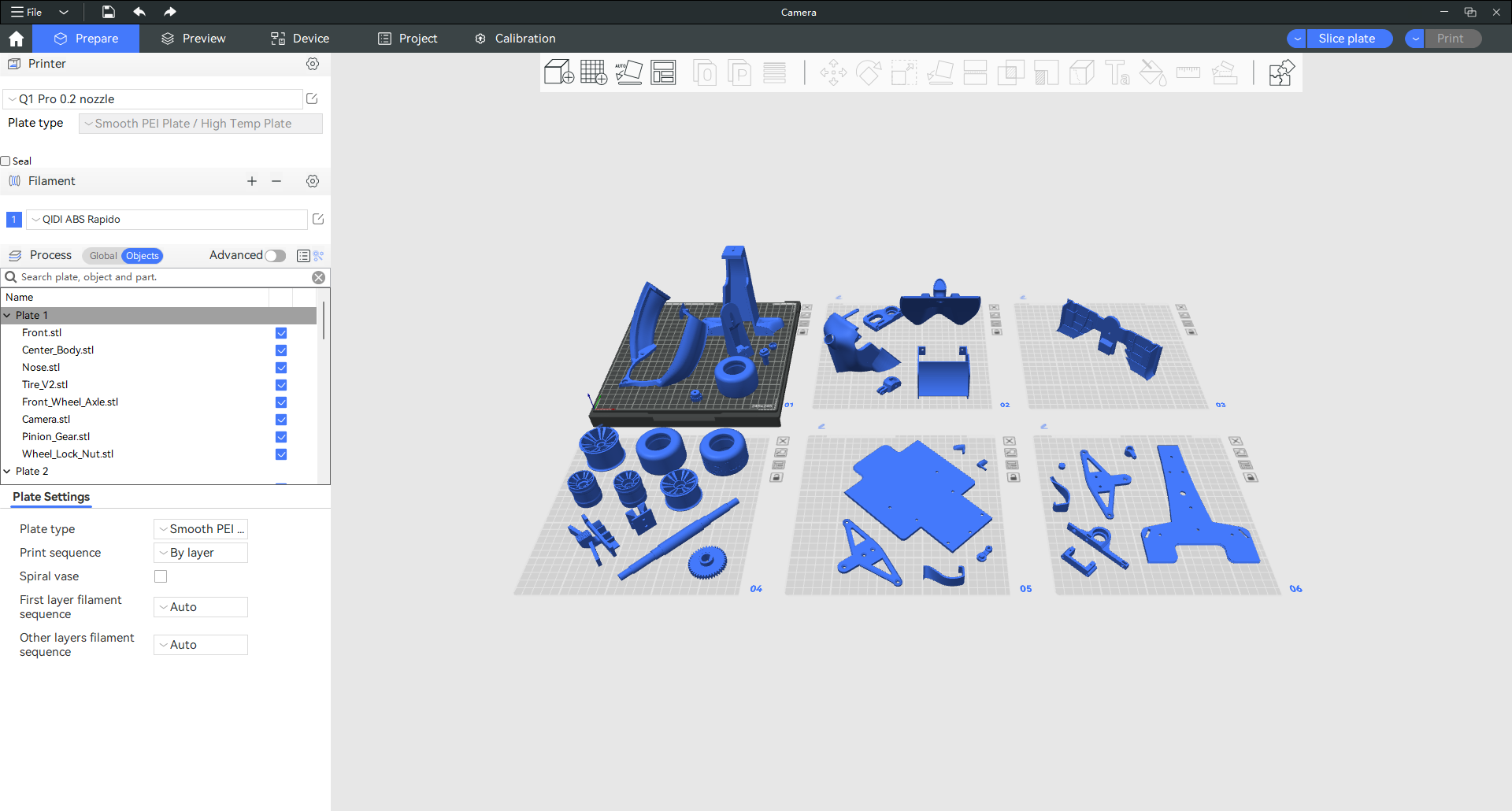Click the Arrange all objects icon
This screenshot has width=1512, height=811.
(x=663, y=72)
